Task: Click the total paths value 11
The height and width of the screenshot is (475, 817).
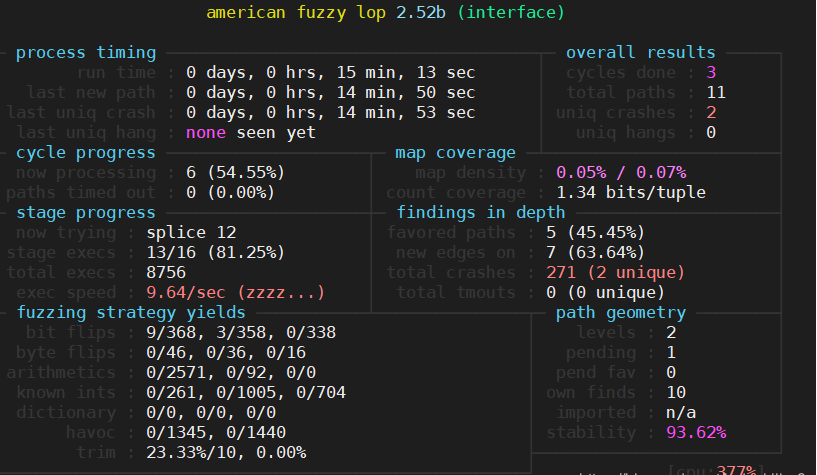Action: [716, 93]
